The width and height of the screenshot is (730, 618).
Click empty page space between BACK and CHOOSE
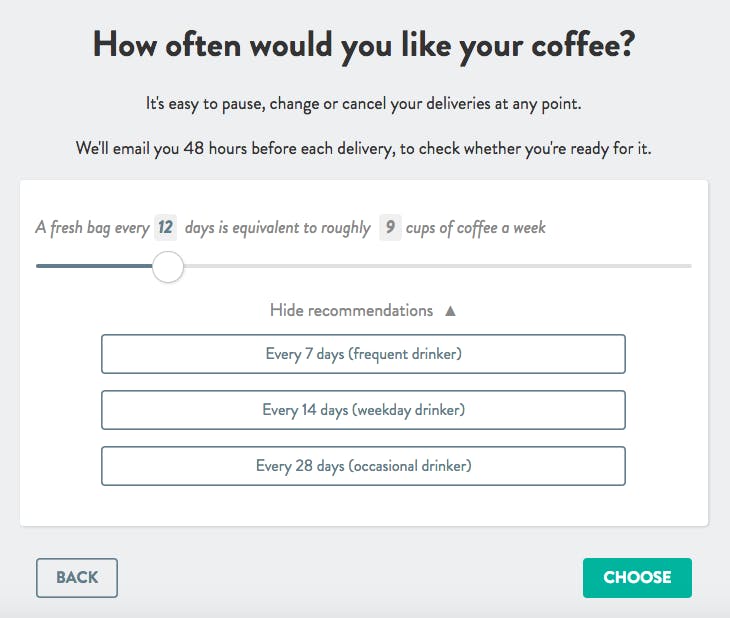[x=350, y=577]
